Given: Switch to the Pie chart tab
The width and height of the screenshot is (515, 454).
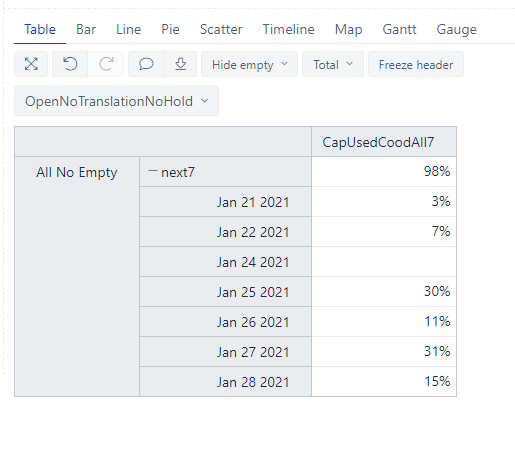Looking at the screenshot, I should pyautogui.click(x=170, y=29).
